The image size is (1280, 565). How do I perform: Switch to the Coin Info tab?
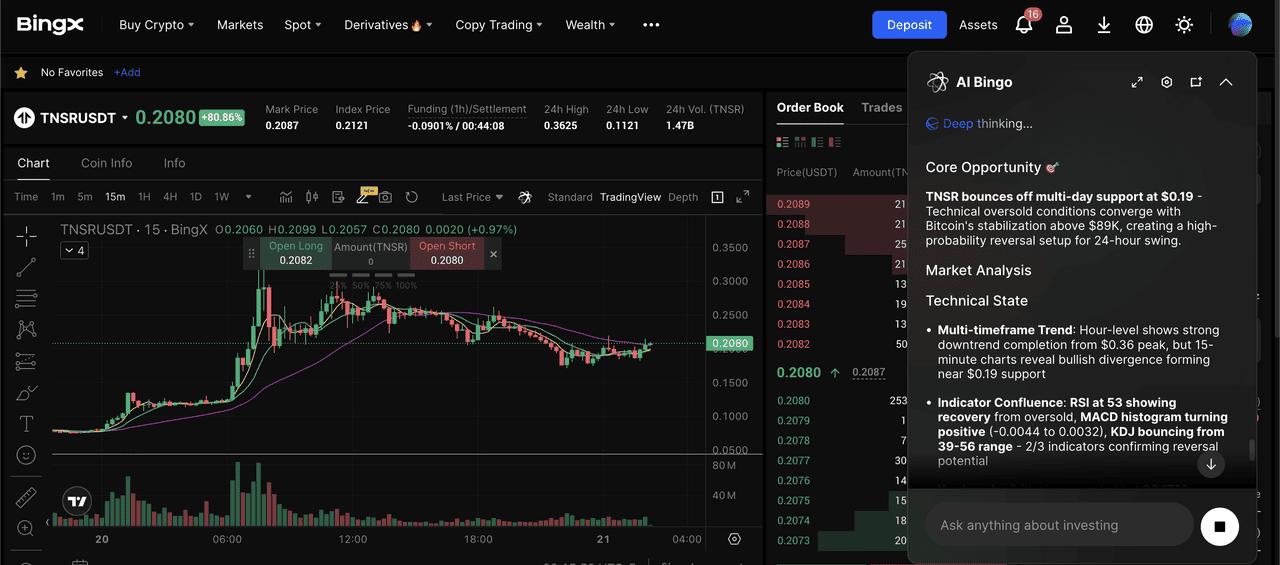pyautogui.click(x=107, y=163)
